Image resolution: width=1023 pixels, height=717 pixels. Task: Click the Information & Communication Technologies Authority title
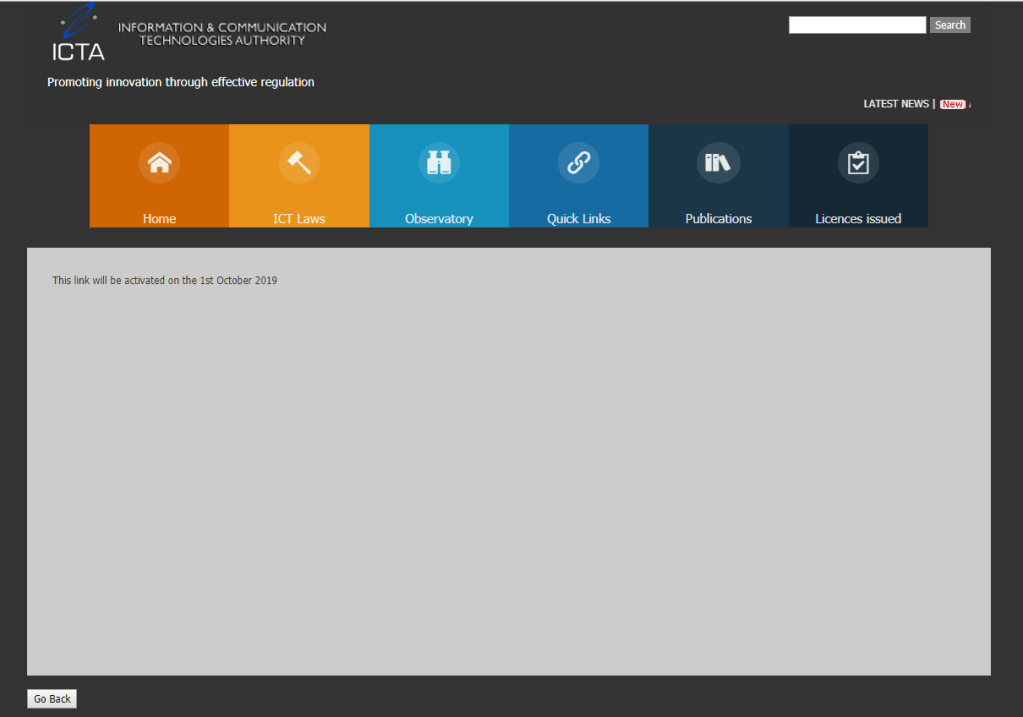[222, 34]
